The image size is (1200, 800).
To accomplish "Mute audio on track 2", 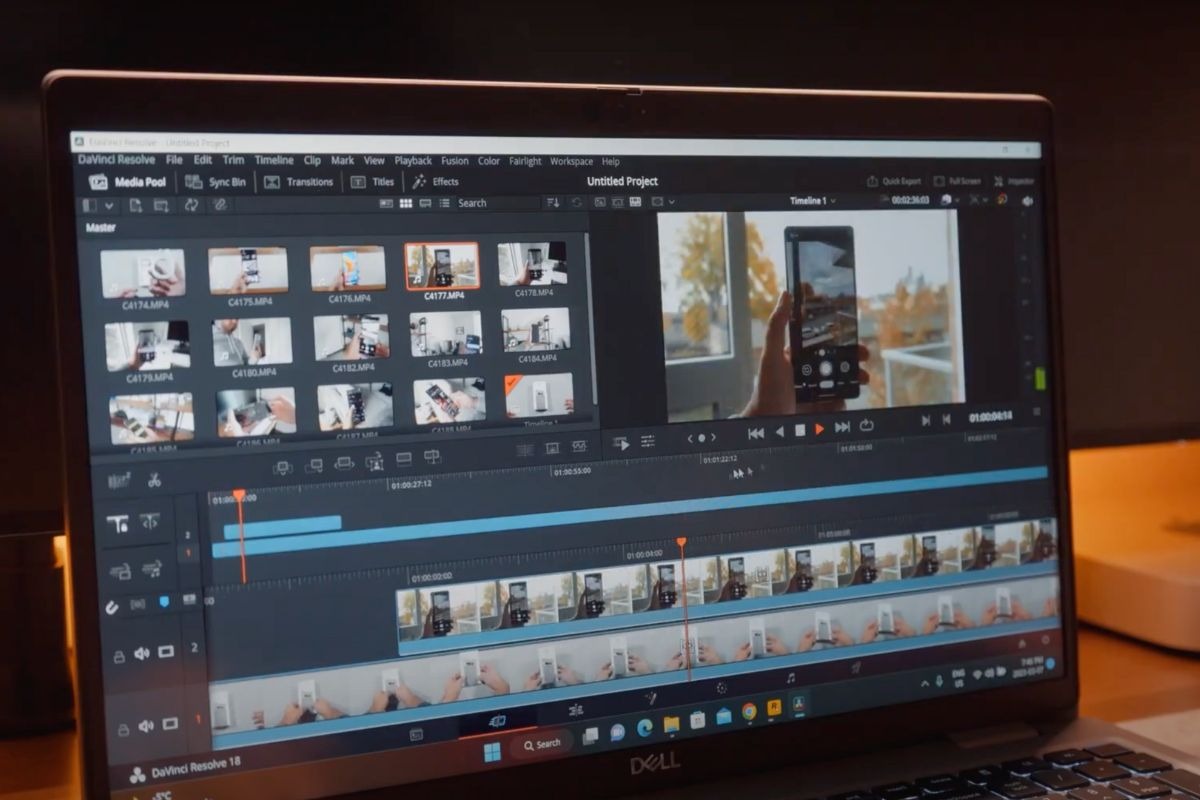I will tap(141, 653).
